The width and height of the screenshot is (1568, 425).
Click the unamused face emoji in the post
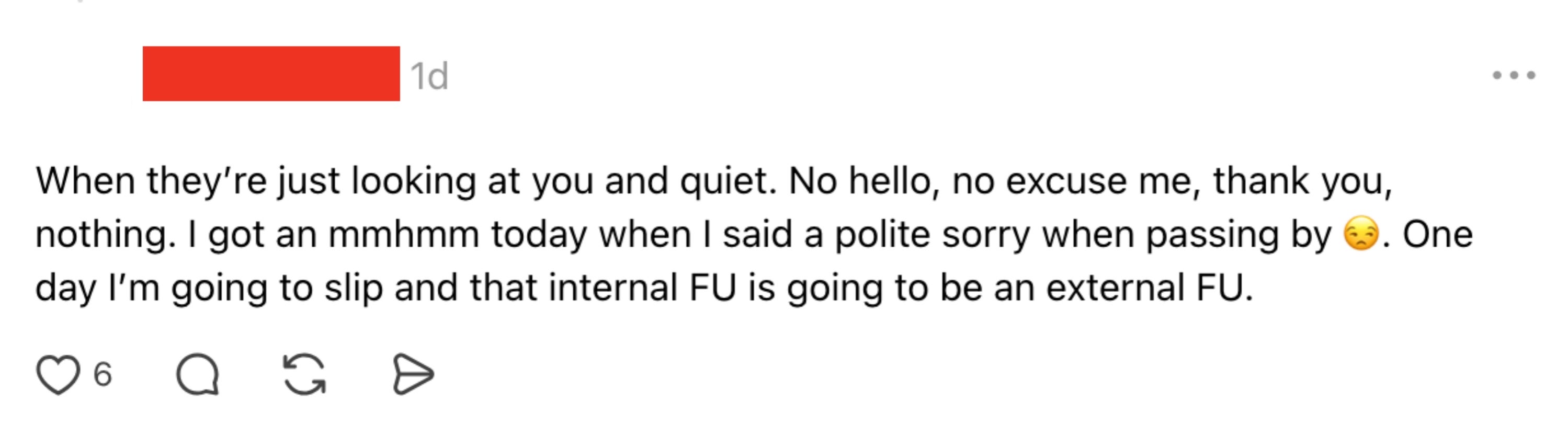coord(1360,234)
